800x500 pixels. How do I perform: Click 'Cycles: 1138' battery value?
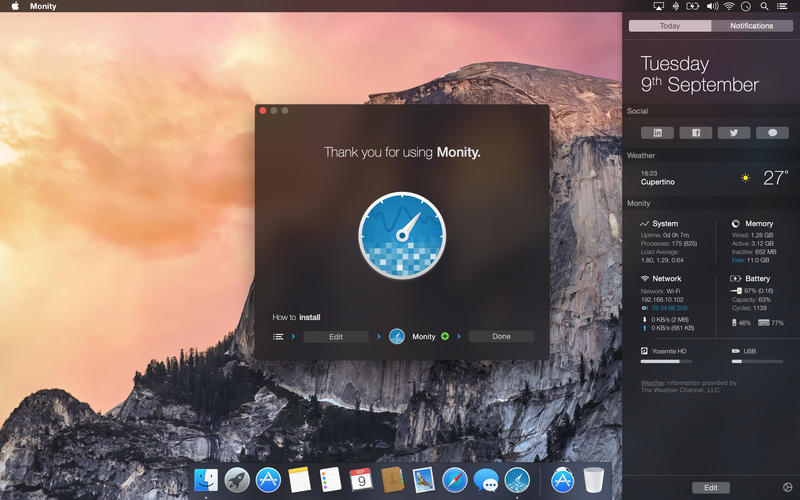click(x=749, y=308)
